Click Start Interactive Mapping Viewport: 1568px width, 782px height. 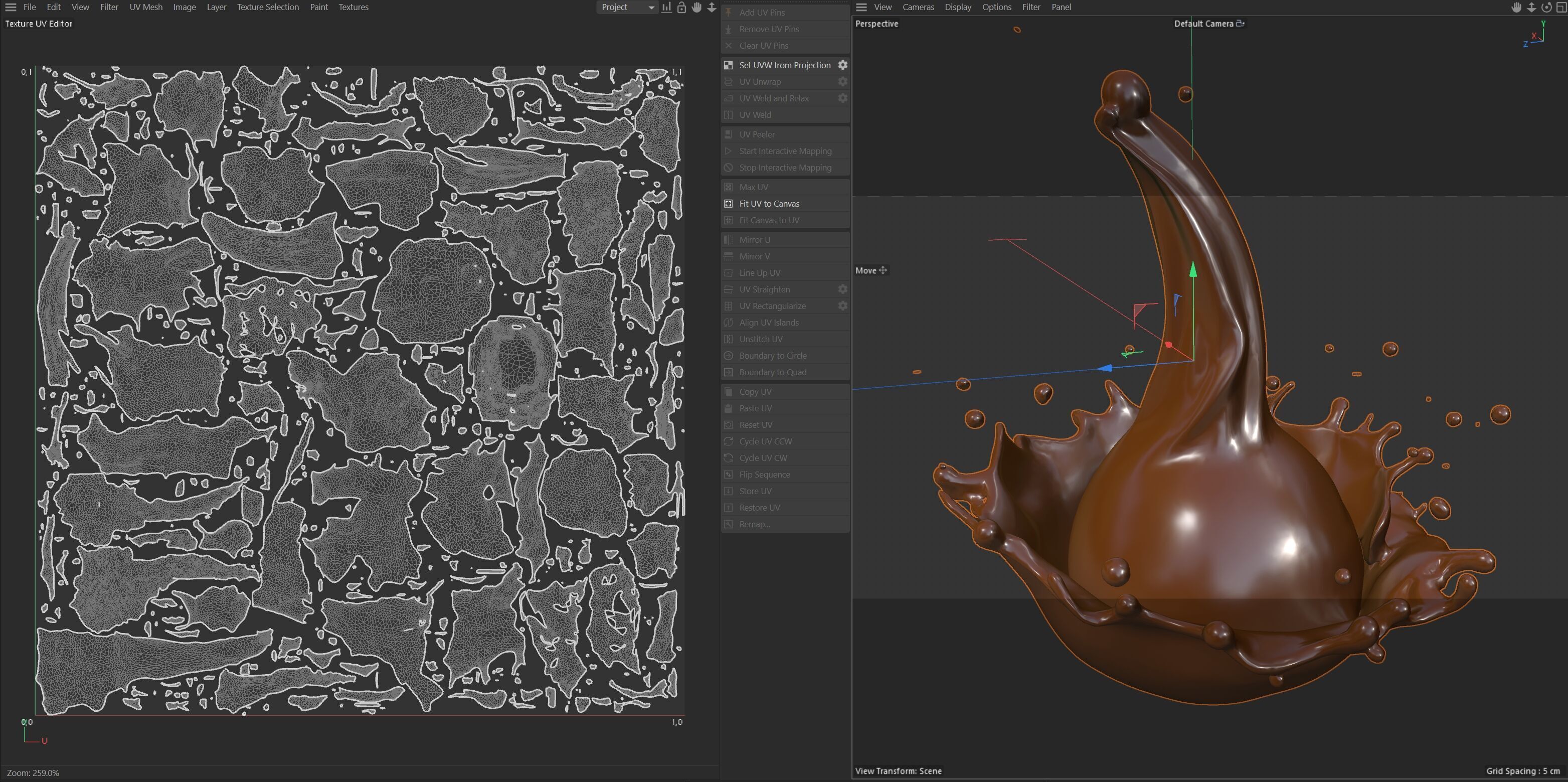pyautogui.click(x=785, y=151)
